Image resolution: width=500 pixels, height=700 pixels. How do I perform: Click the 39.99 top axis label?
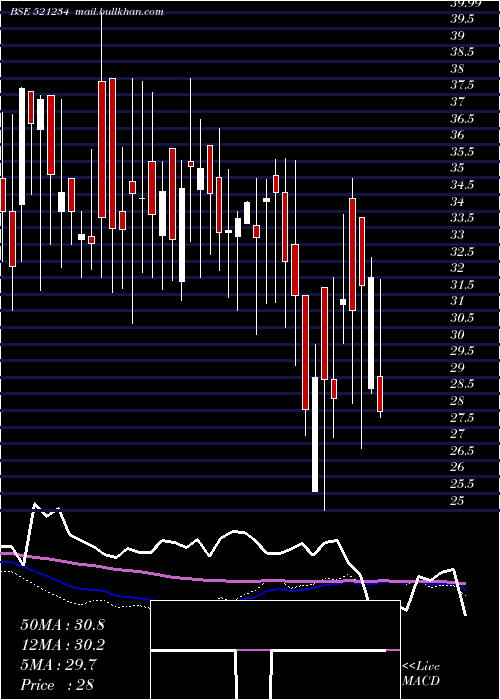coord(465,4)
